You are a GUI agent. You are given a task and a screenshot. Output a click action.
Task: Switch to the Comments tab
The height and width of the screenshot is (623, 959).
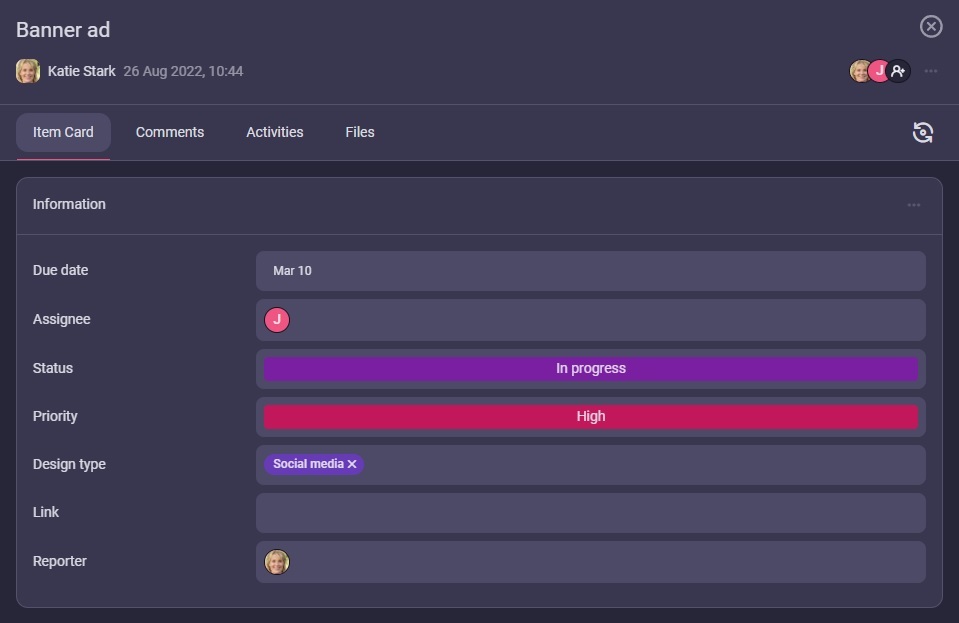pyautogui.click(x=170, y=132)
